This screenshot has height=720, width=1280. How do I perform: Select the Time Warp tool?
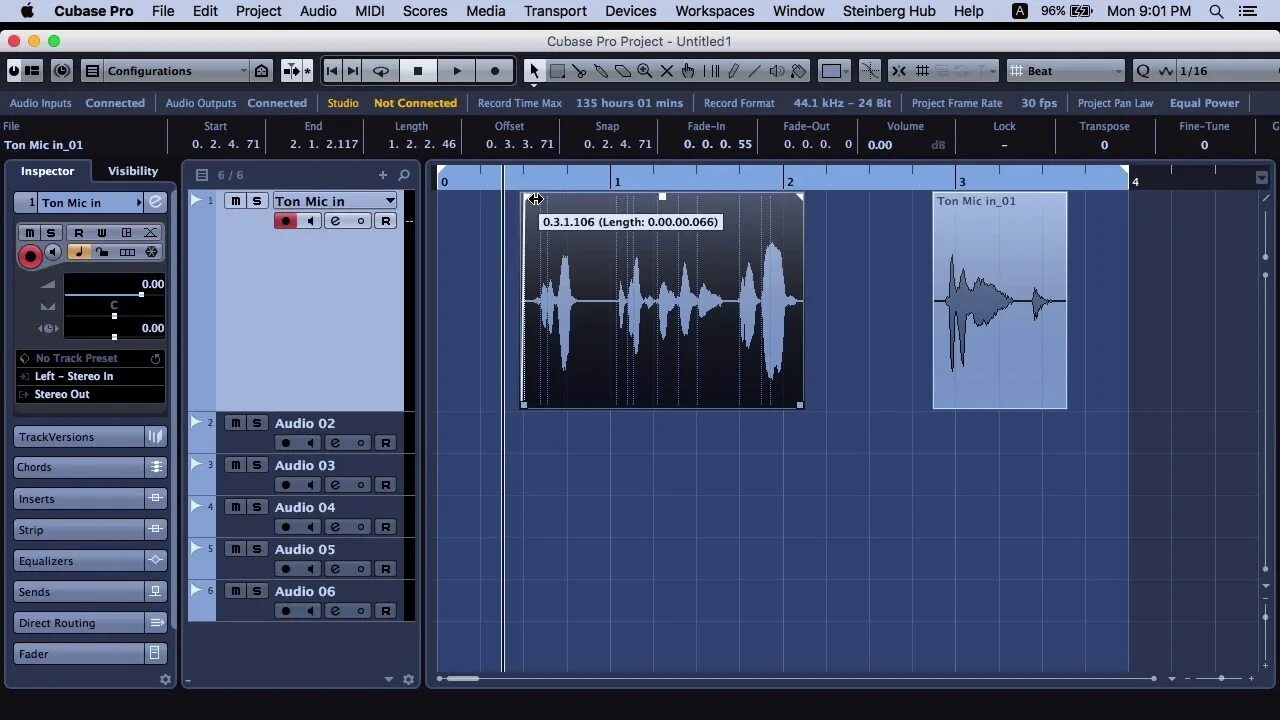[711, 71]
